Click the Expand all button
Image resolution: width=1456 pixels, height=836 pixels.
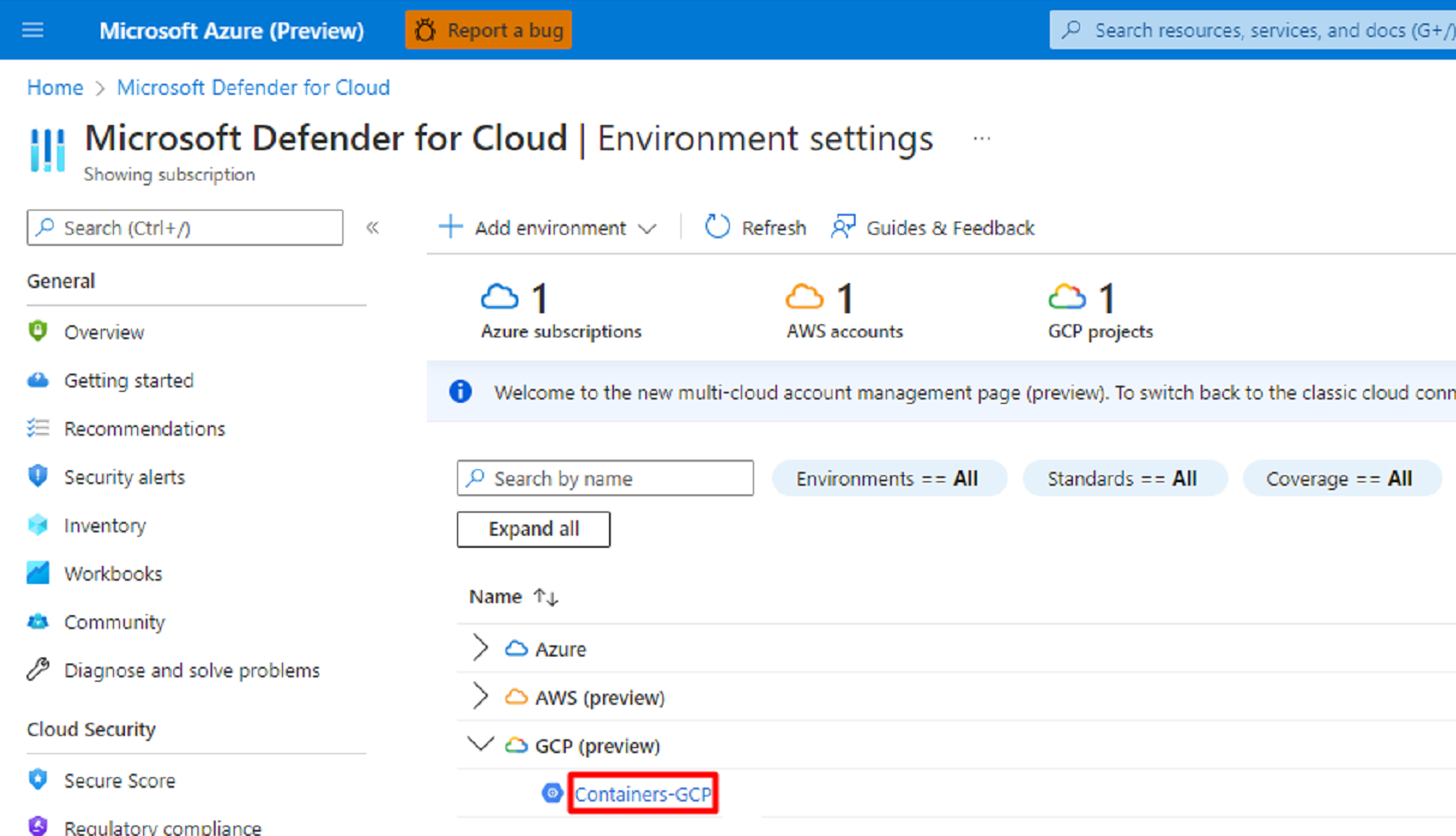[533, 529]
